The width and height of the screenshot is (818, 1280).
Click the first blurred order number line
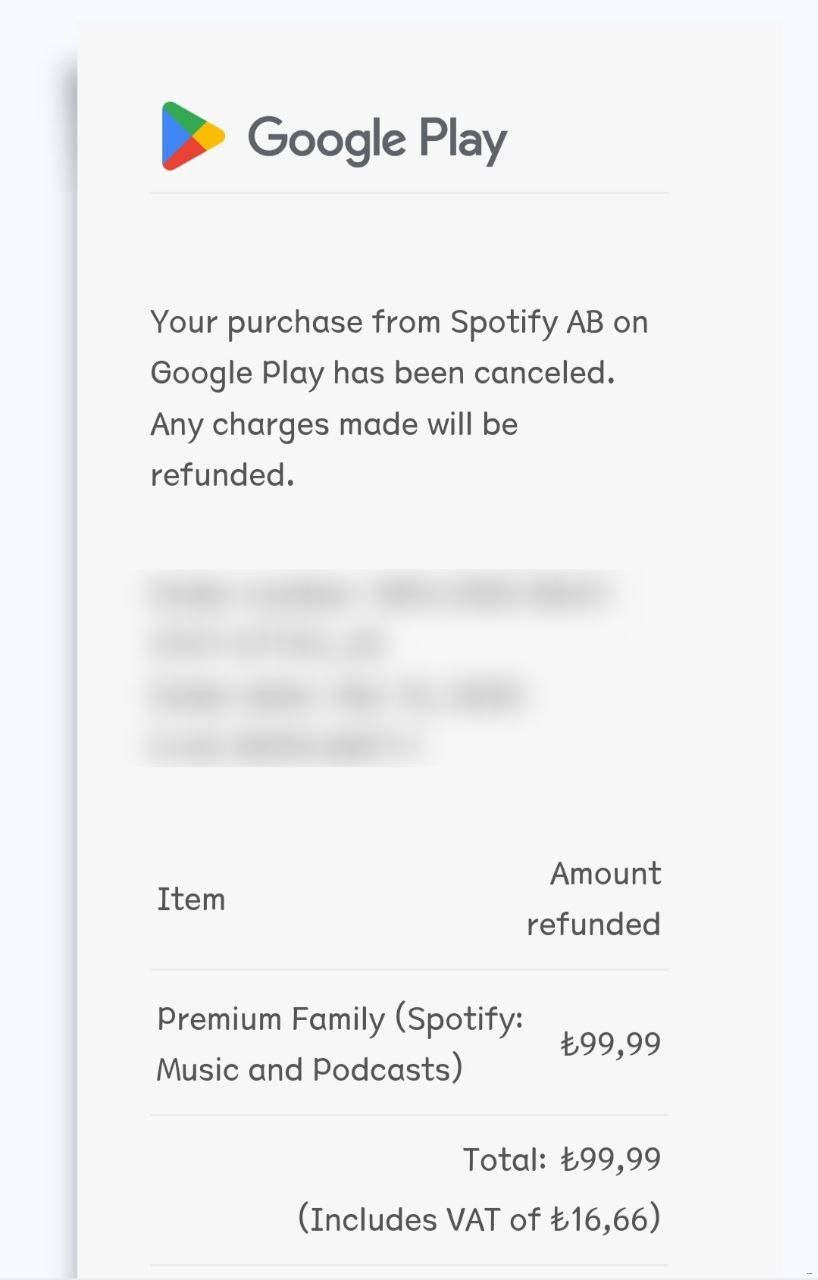click(x=378, y=595)
